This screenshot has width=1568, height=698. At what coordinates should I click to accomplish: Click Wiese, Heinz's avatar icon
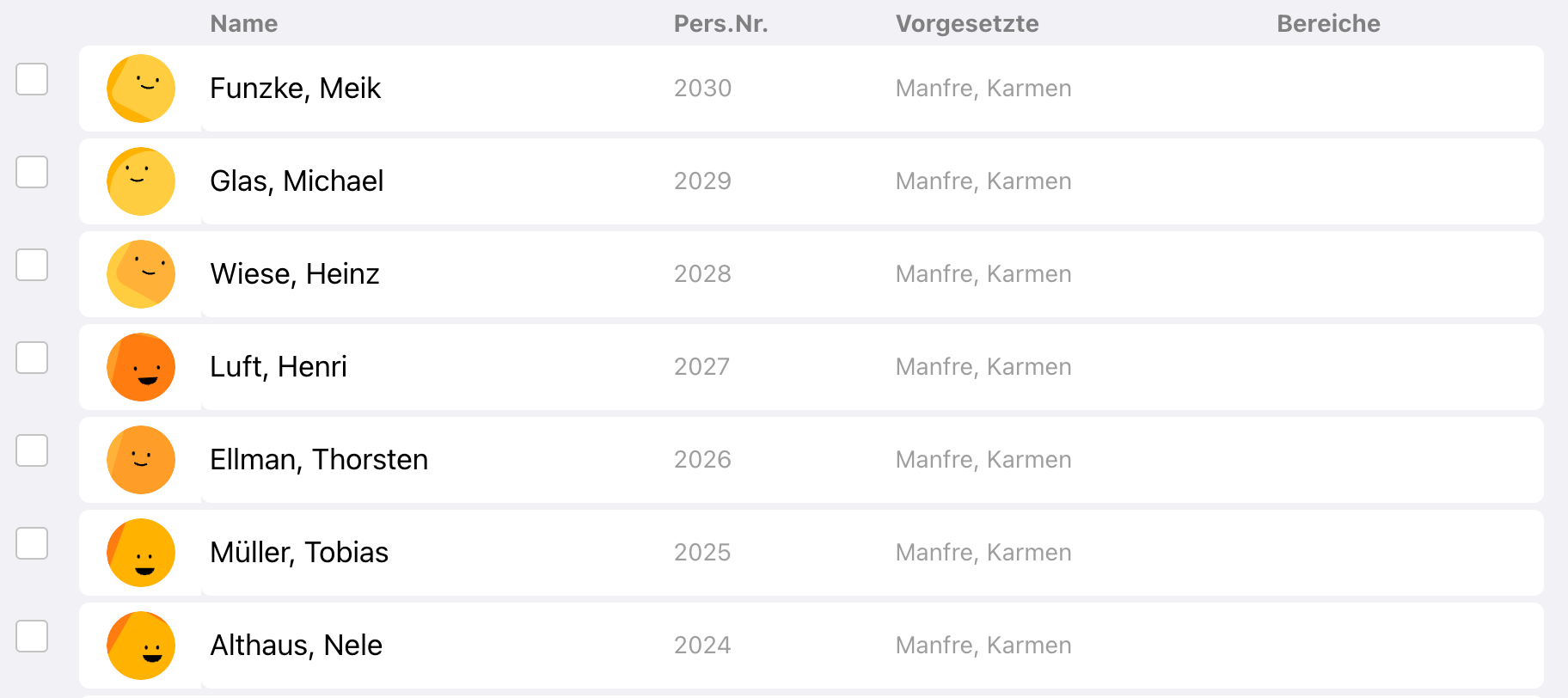pyautogui.click(x=141, y=274)
